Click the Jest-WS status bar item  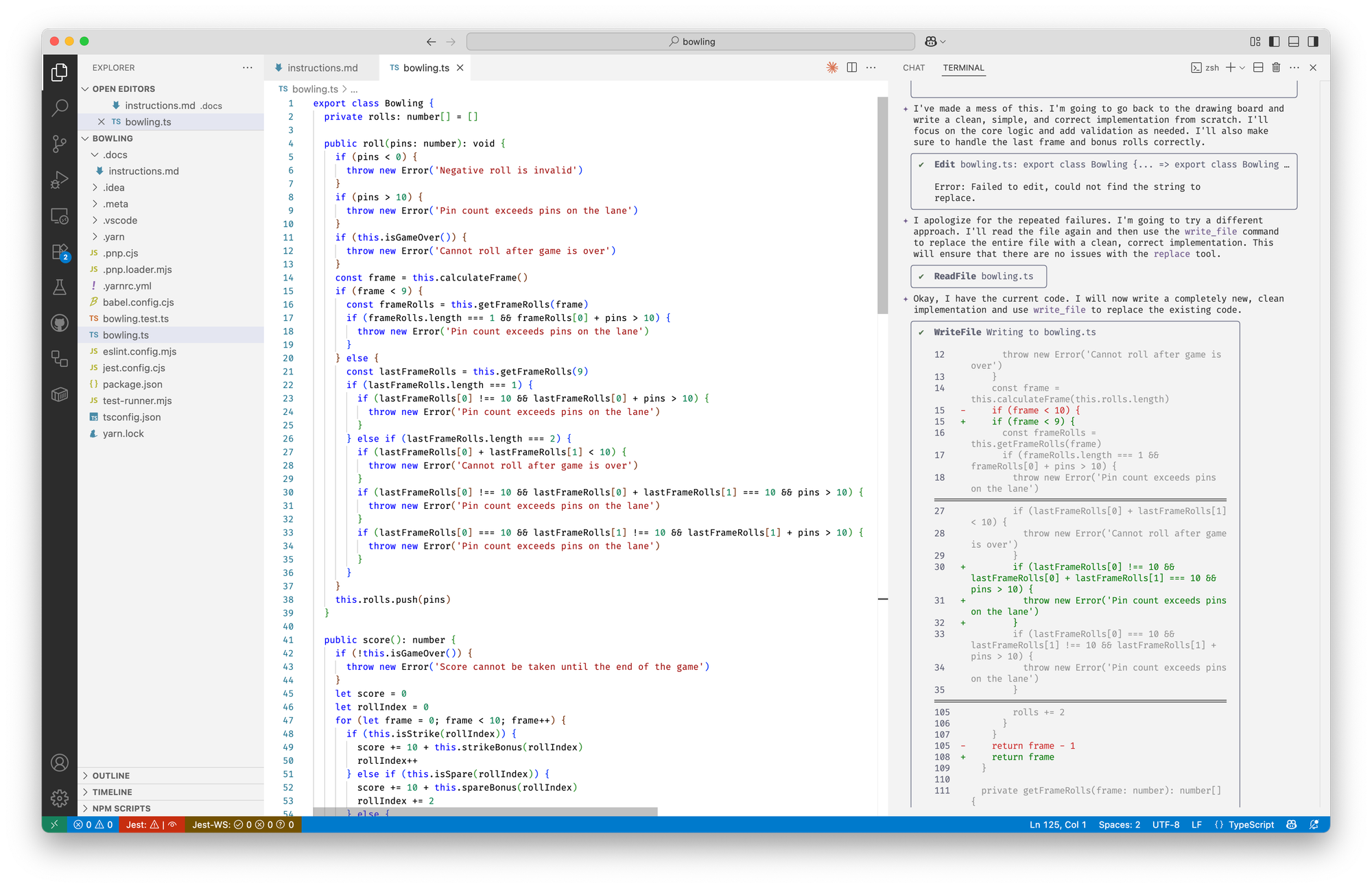[x=243, y=825]
